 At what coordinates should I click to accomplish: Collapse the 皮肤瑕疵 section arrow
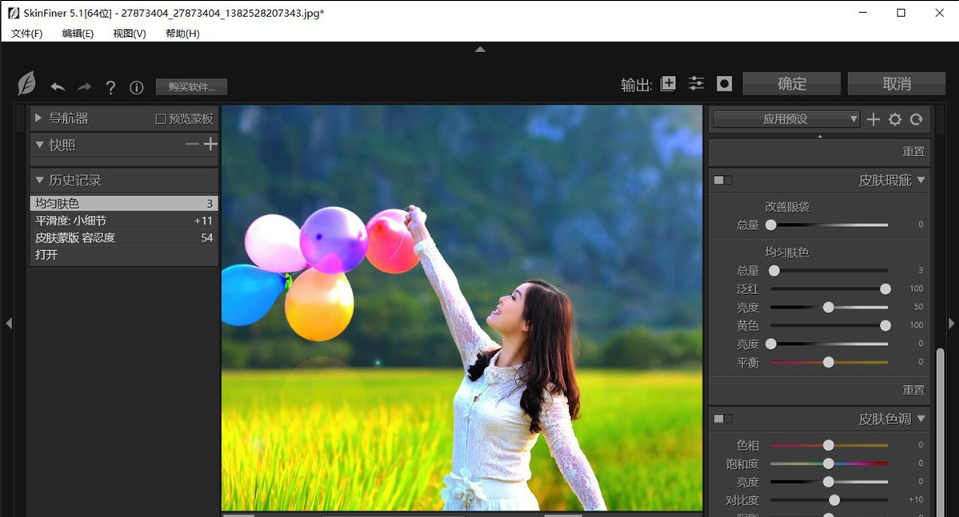tap(921, 180)
